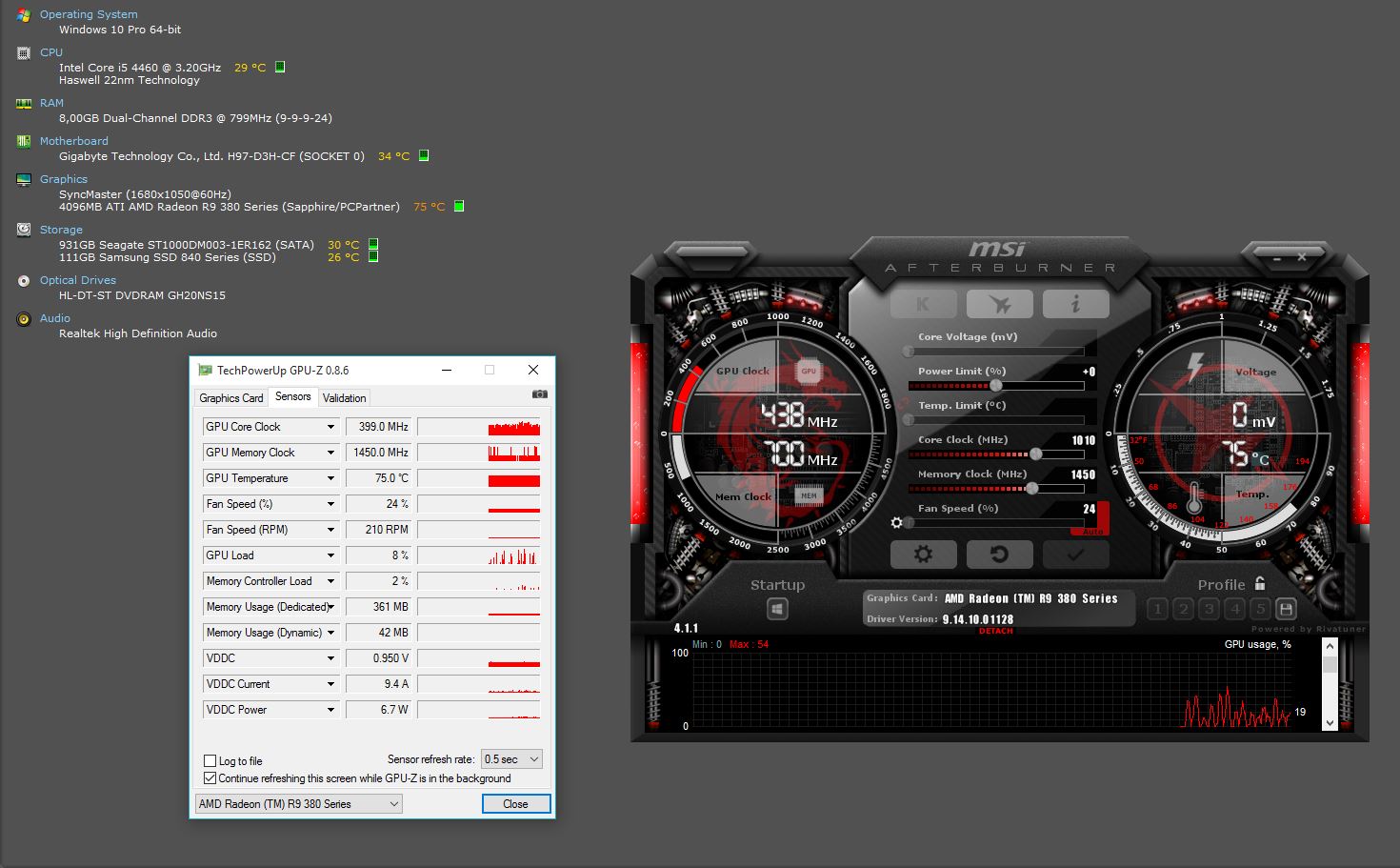Click green indicator beside graphics 75 °C
The width and height of the screenshot is (1400, 868).
coord(459,206)
